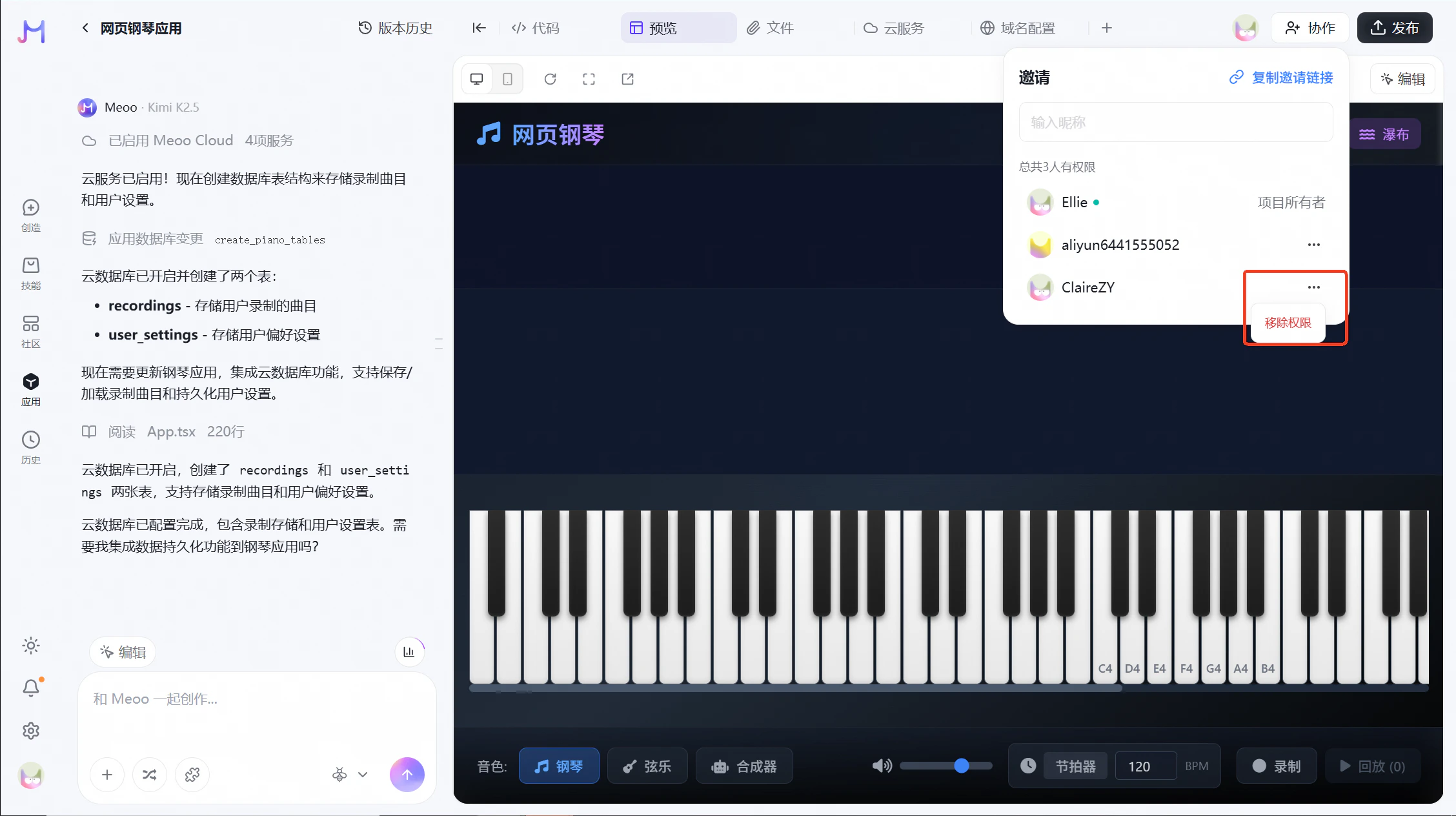Open options menu for ClaireZY
Viewport: 1456px width, 816px height.
click(1313, 287)
